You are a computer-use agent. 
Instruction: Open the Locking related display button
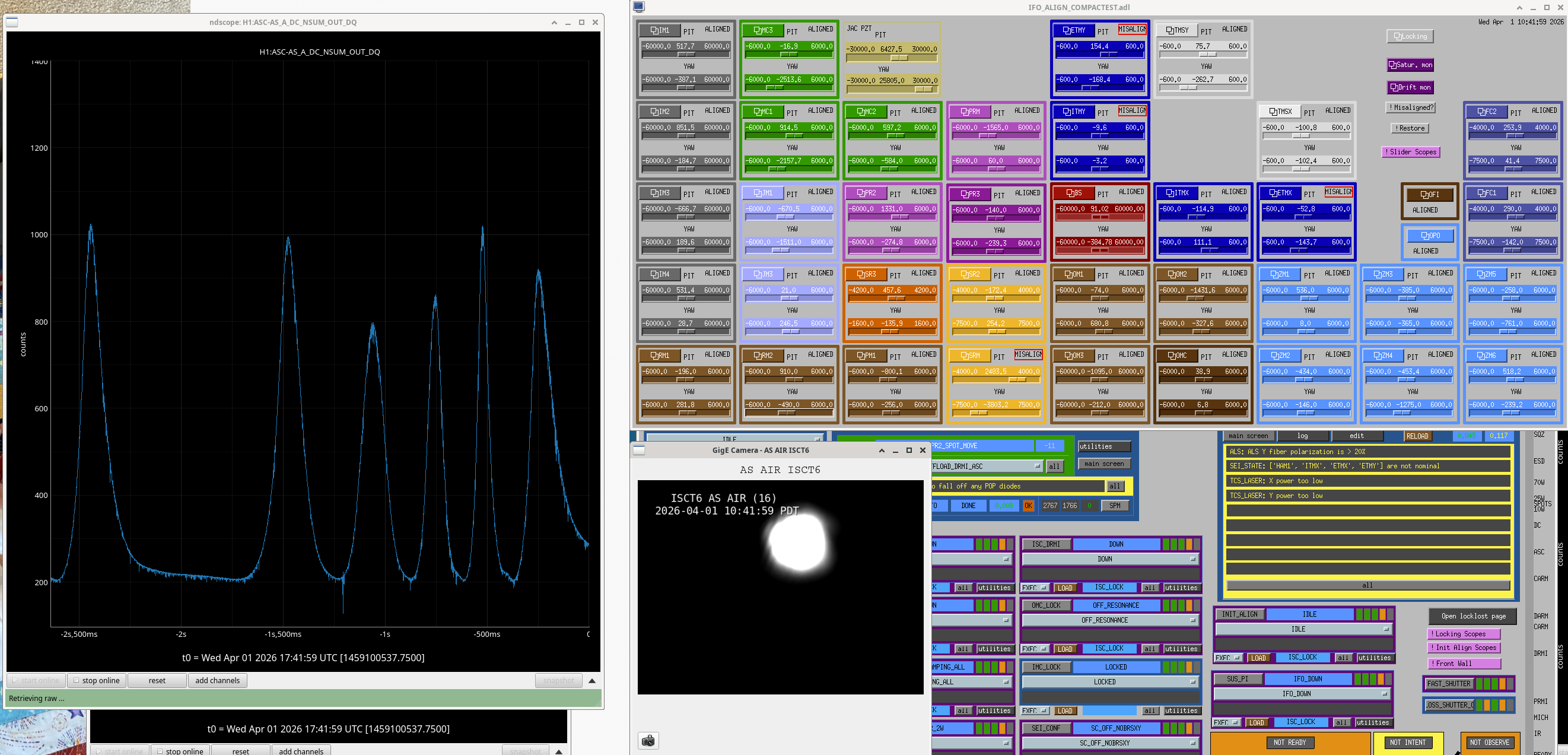pos(1410,37)
